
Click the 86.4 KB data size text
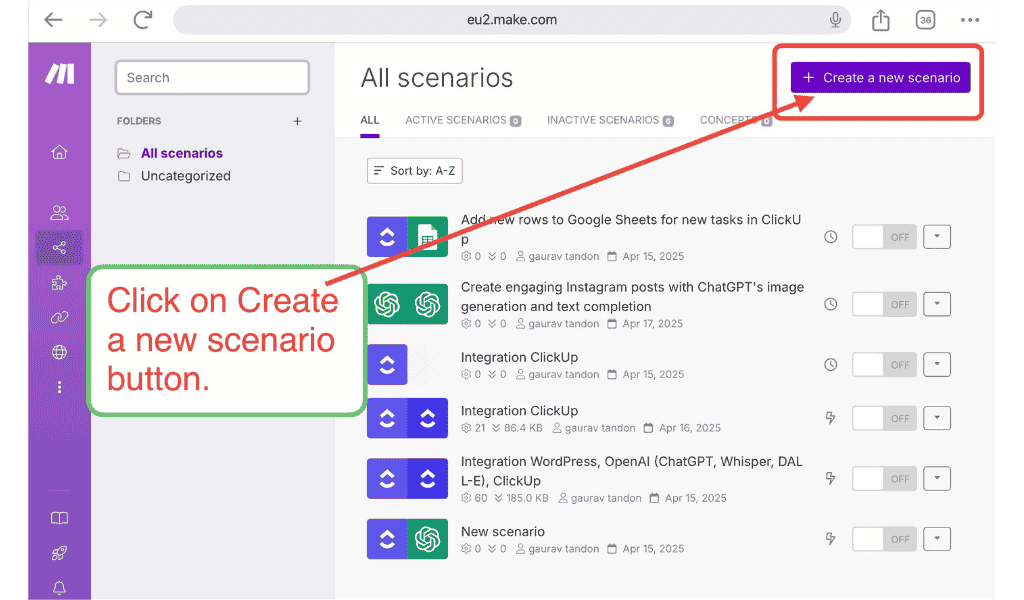pos(523,428)
